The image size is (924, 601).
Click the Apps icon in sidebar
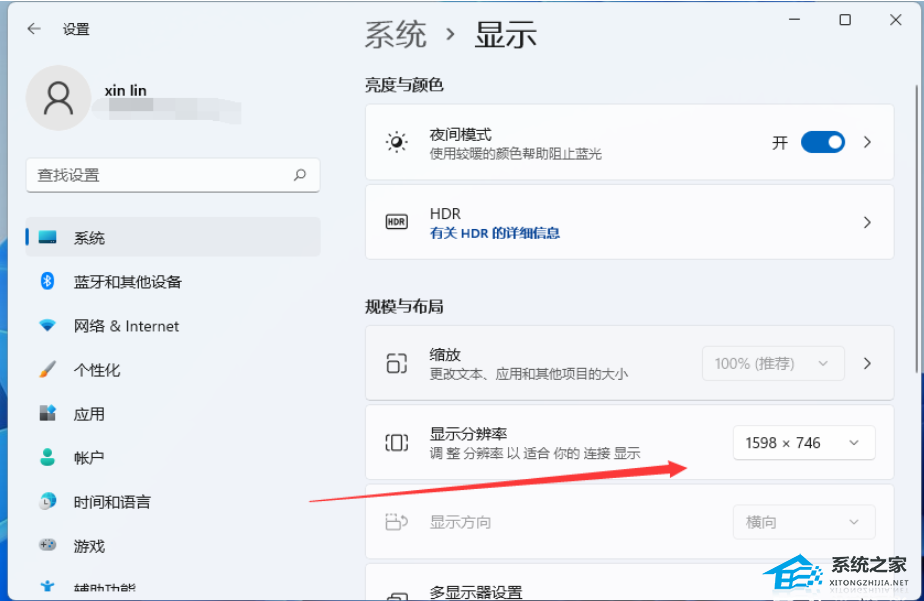click(x=47, y=413)
